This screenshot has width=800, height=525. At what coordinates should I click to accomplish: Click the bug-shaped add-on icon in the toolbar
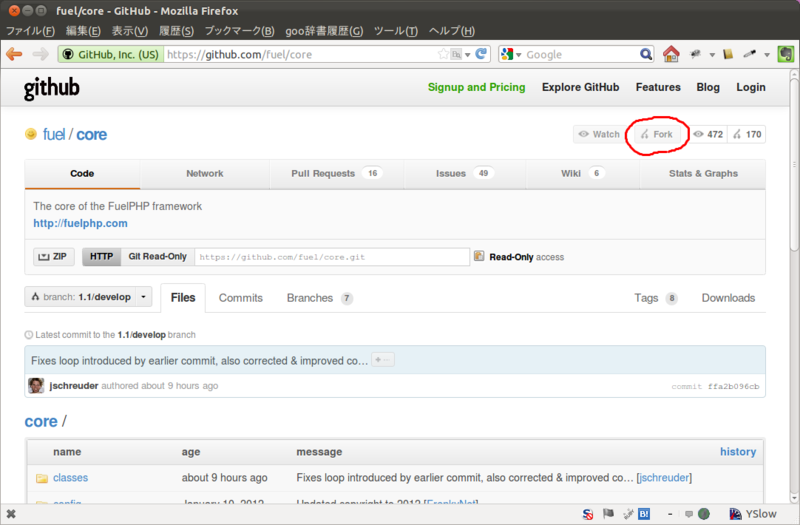point(695,54)
